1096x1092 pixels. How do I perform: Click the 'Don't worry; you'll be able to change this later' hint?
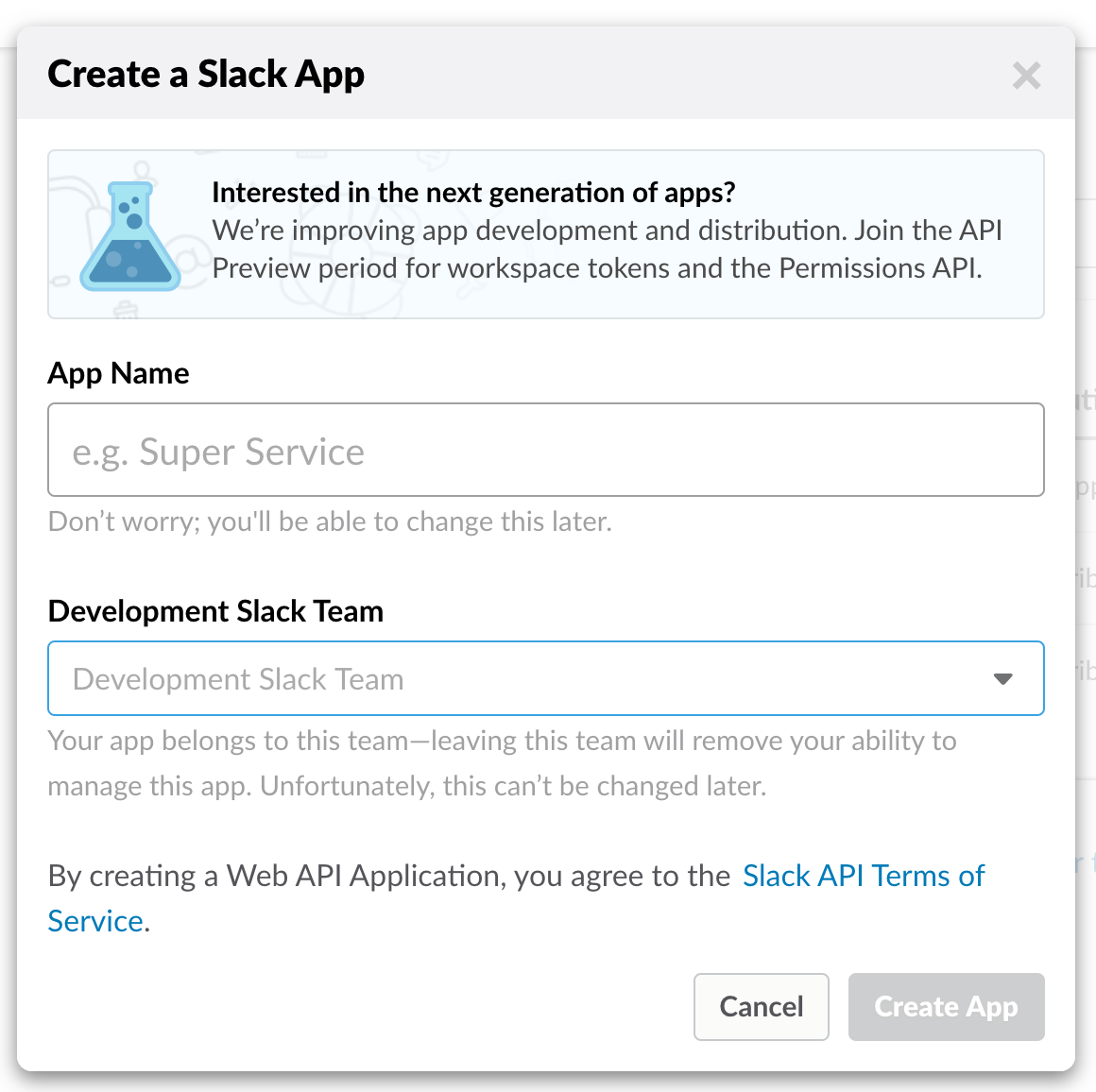(329, 521)
